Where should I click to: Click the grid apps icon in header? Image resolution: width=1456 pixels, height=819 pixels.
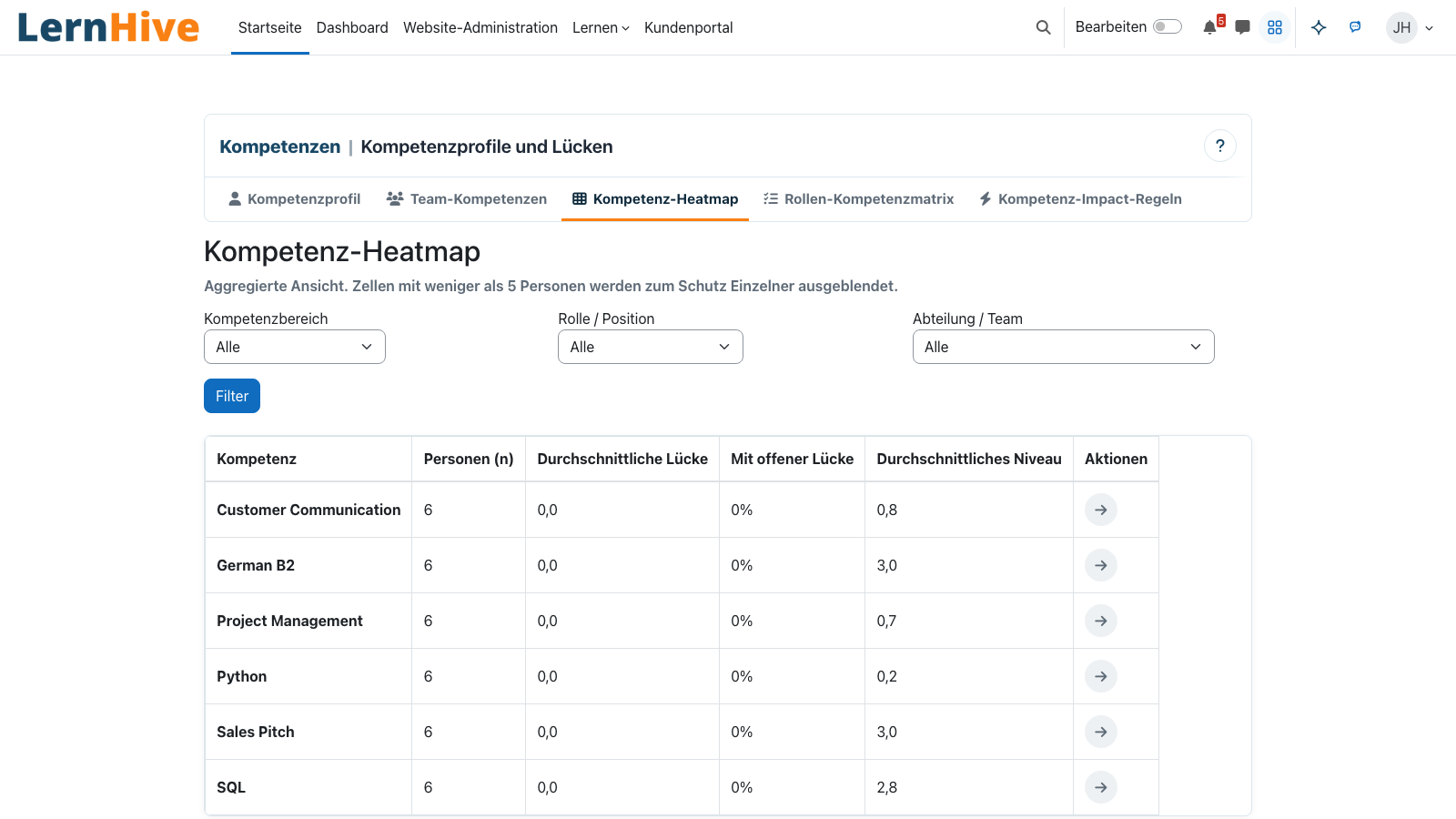[1275, 27]
